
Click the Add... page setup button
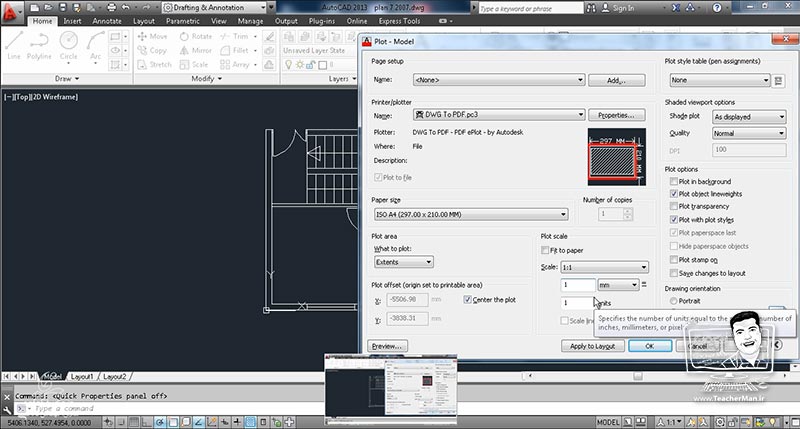coord(616,80)
